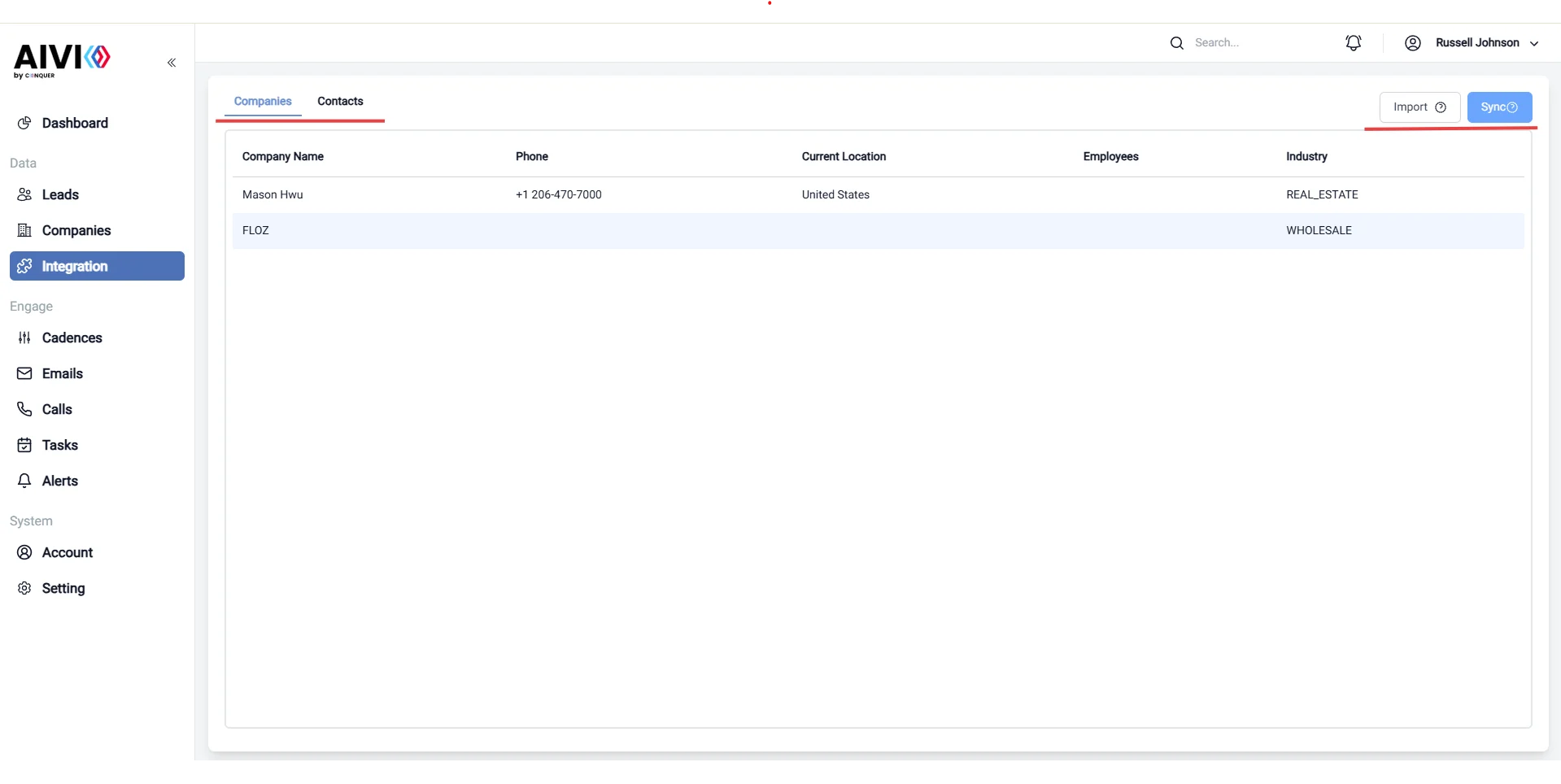Click the user avatar icon by Russell Johnson

tap(1413, 43)
